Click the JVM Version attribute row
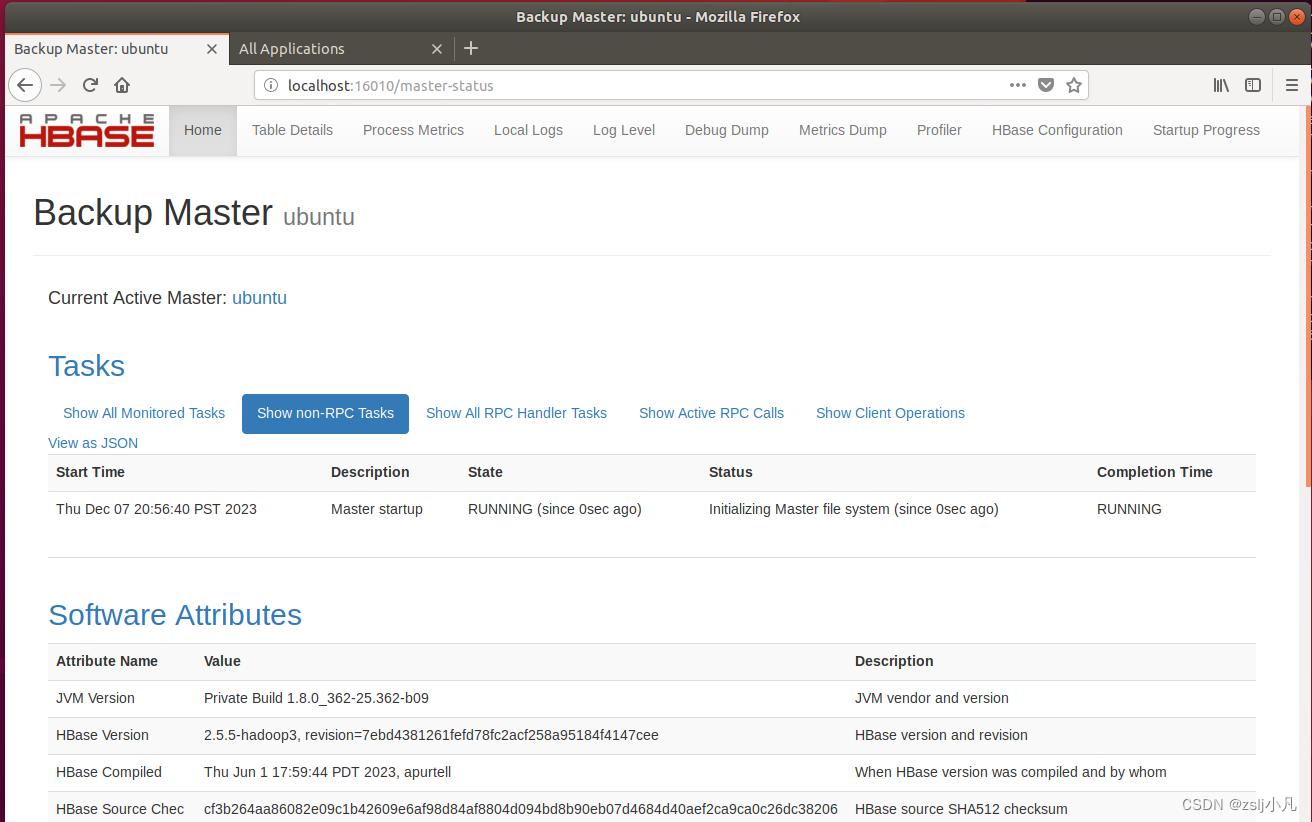Screen dimensions: 1312x822 [652, 698]
